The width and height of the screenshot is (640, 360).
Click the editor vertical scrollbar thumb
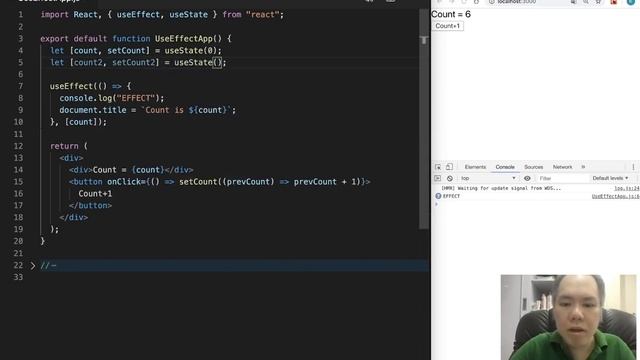[424, 118]
